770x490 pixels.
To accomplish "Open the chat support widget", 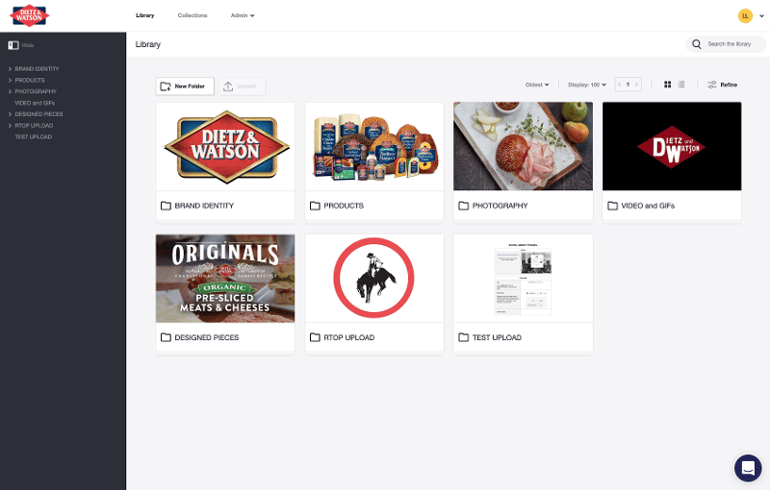I will (748, 467).
